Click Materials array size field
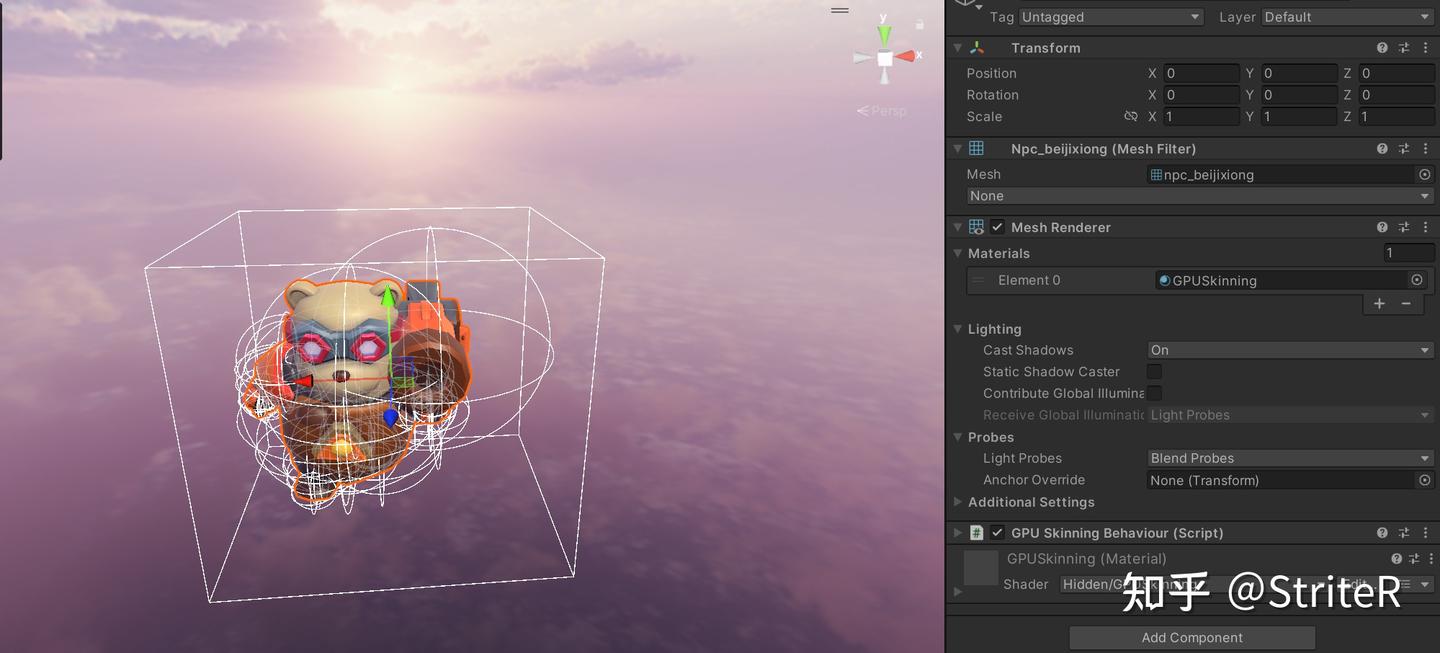 [x=1408, y=253]
